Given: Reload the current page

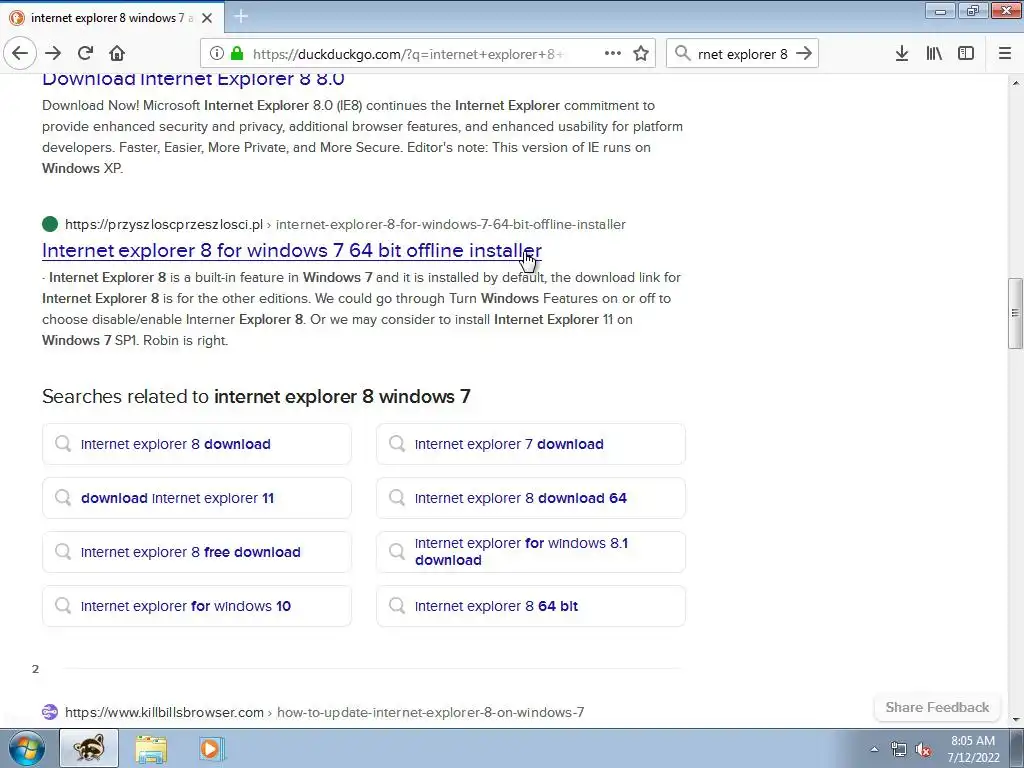Looking at the screenshot, I should [85, 54].
